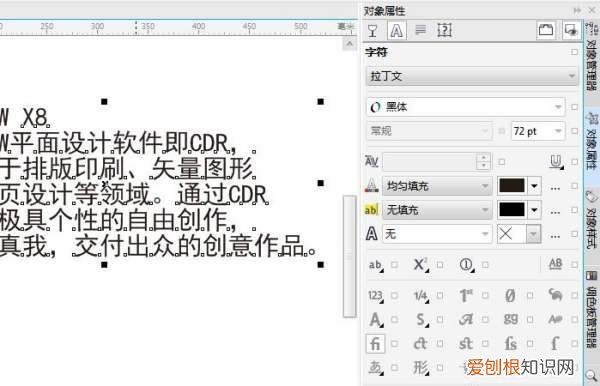Click the ornaments swirl icon
Image resolution: width=600 pixels, height=386 pixels.
tap(555, 295)
